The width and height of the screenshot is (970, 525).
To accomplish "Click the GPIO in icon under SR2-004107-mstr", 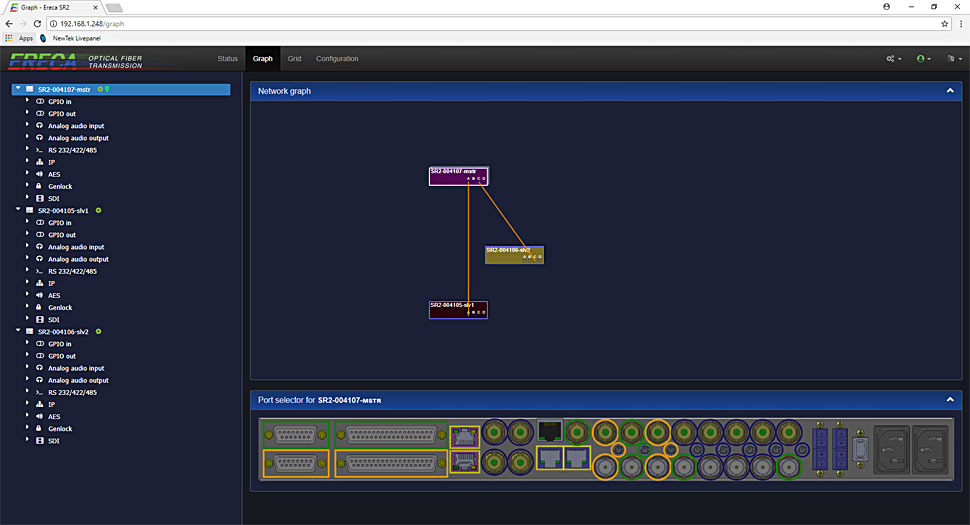I will pyautogui.click(x=39, y=102).
